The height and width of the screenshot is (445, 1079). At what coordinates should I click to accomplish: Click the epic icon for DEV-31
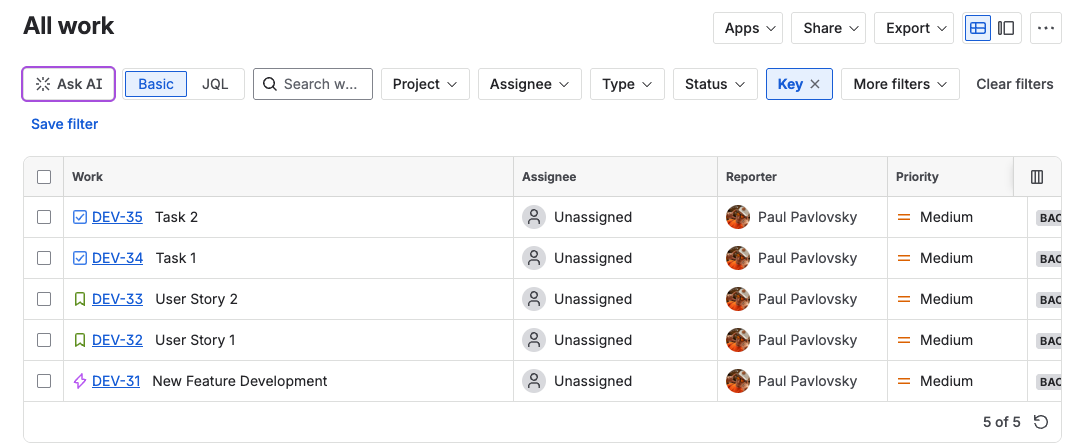coord(80,381)
